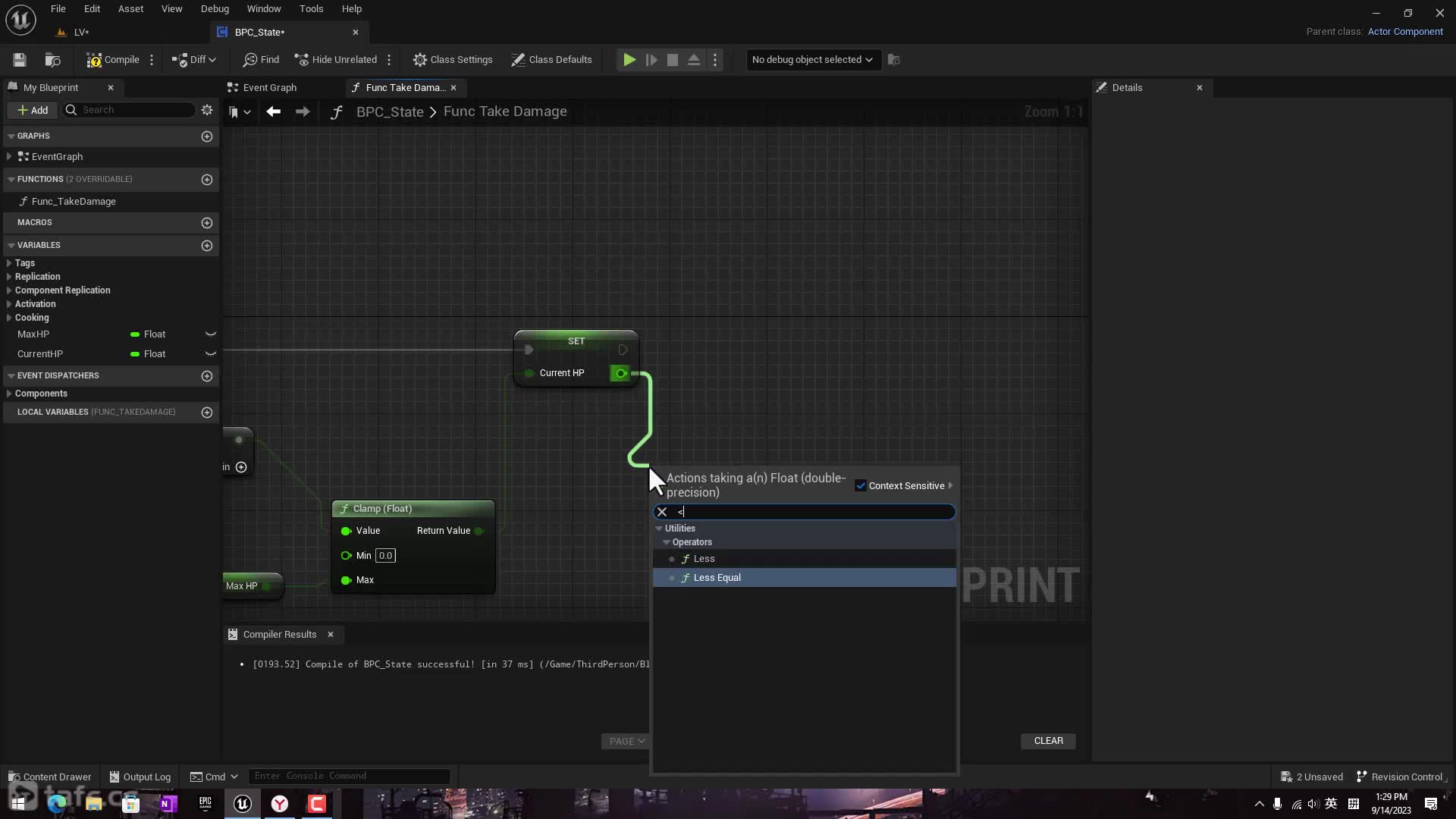Open play mode options kebab menu

[715, 60]
